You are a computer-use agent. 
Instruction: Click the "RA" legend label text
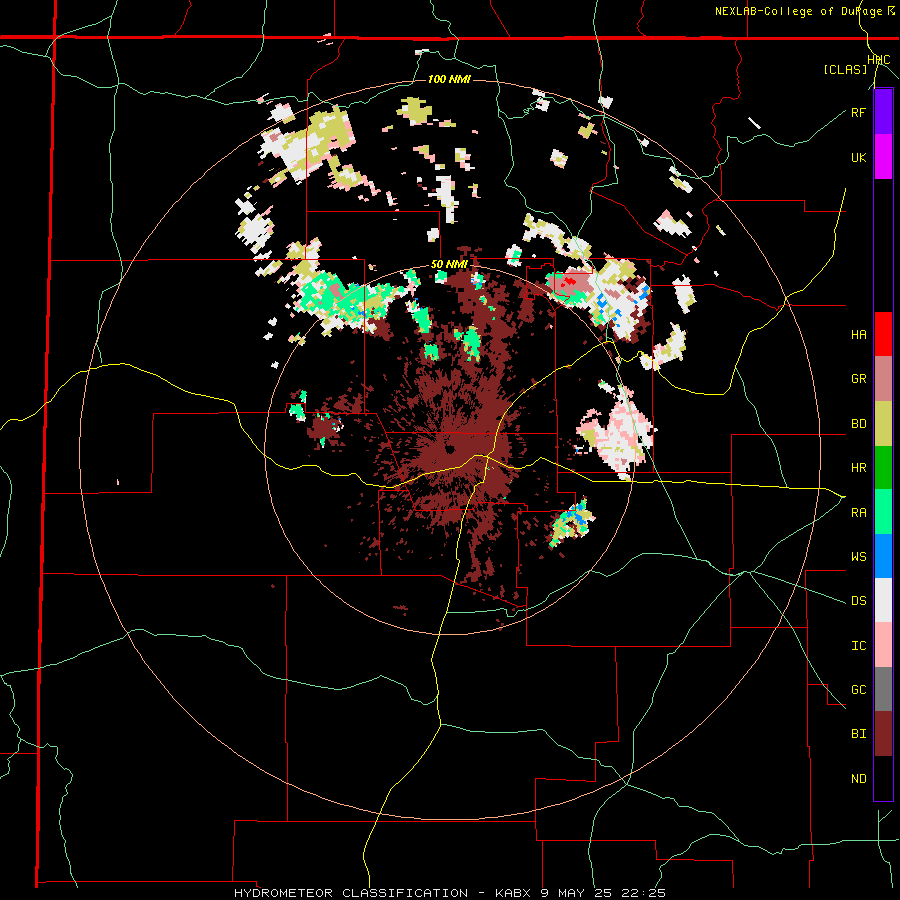click(858, 513)
